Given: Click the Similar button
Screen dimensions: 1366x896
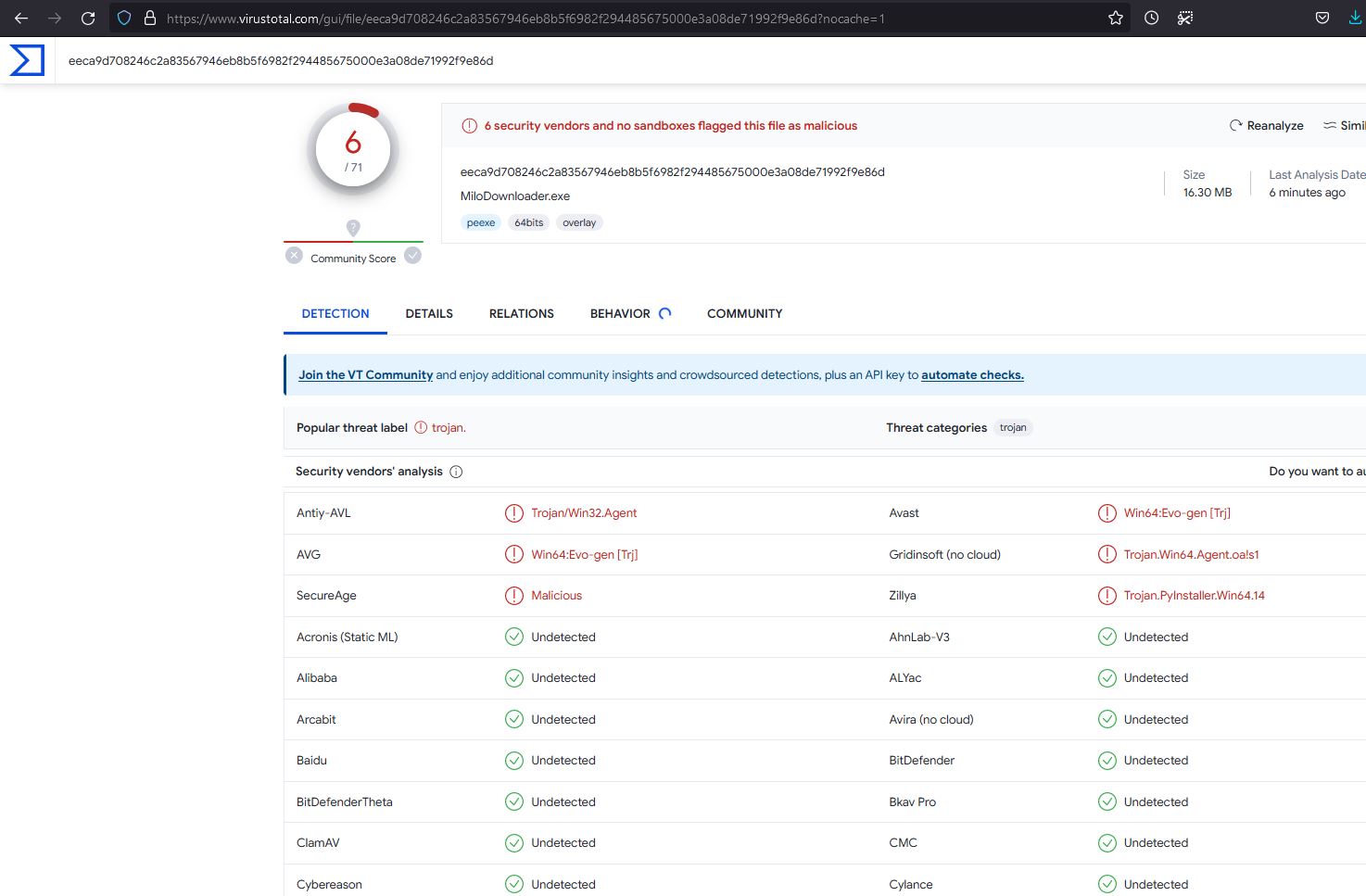Looking at the screenshot, I should (1344, 126).
